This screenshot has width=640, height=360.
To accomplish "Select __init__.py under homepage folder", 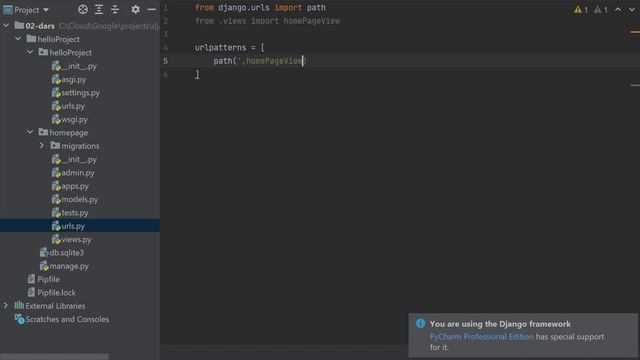I will coord(74,159).
